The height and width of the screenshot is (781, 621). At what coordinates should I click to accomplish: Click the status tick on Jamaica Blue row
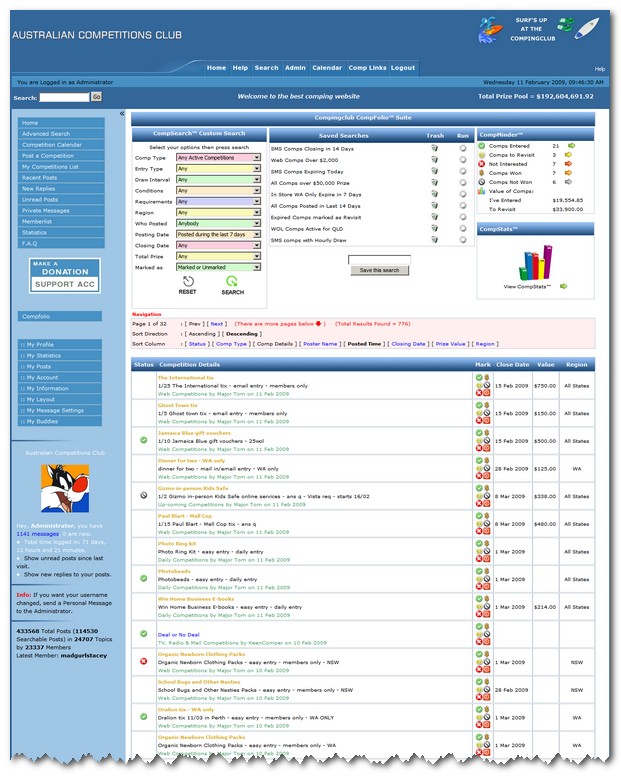tap(143, 440)
